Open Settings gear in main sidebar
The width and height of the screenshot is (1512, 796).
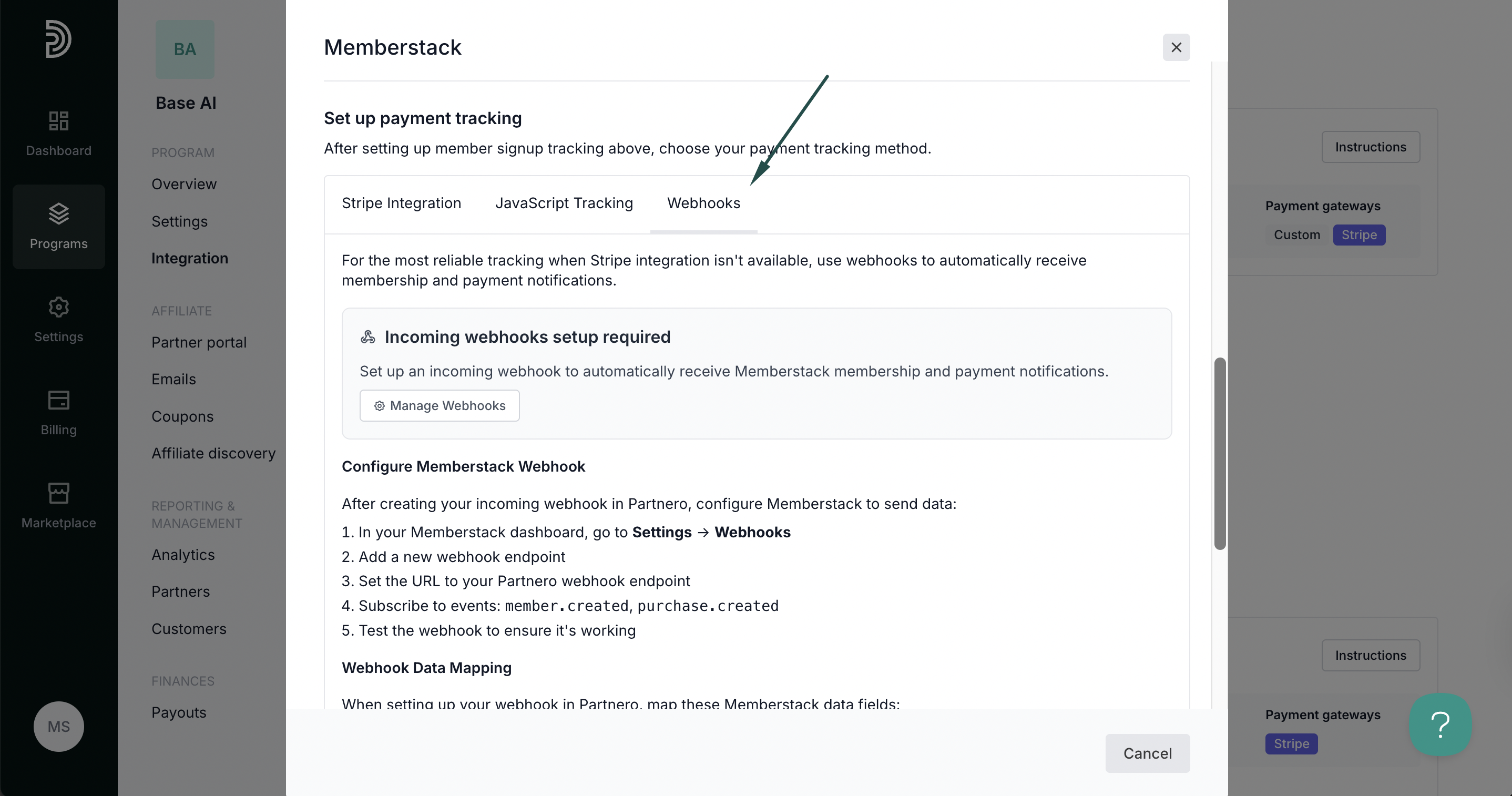tap(59, 307)
